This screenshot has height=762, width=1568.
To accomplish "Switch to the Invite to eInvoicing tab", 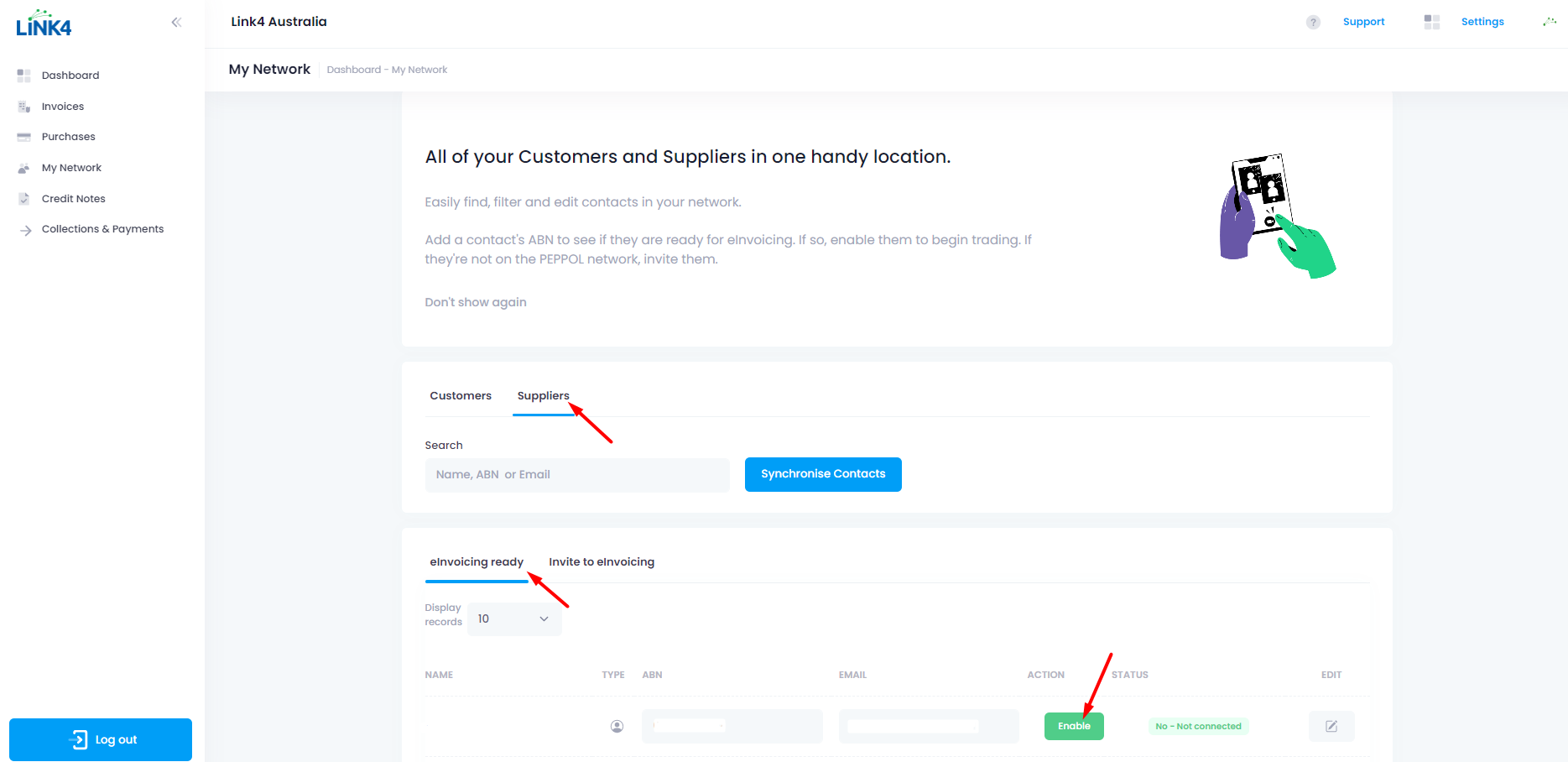I will [602, 562].
